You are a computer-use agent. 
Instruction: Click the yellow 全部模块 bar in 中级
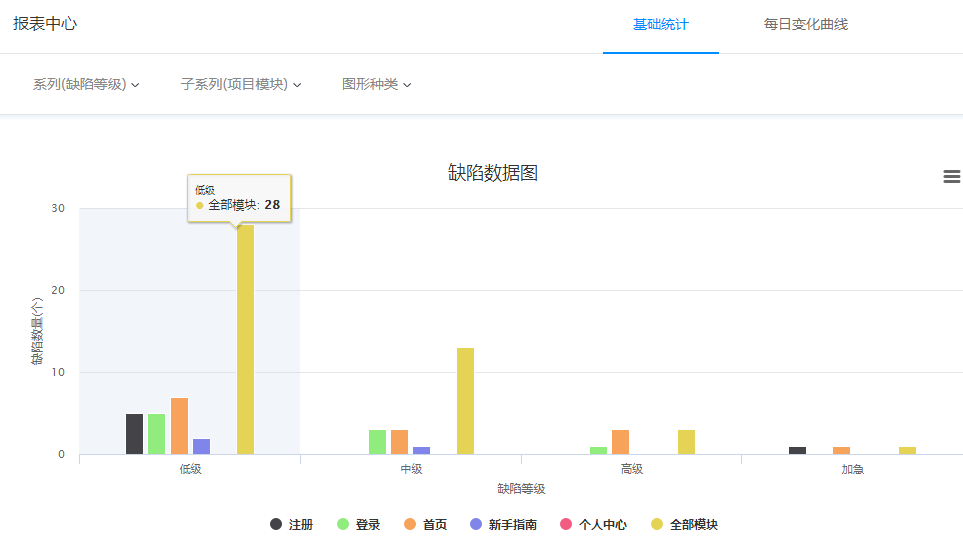(465, 401)
